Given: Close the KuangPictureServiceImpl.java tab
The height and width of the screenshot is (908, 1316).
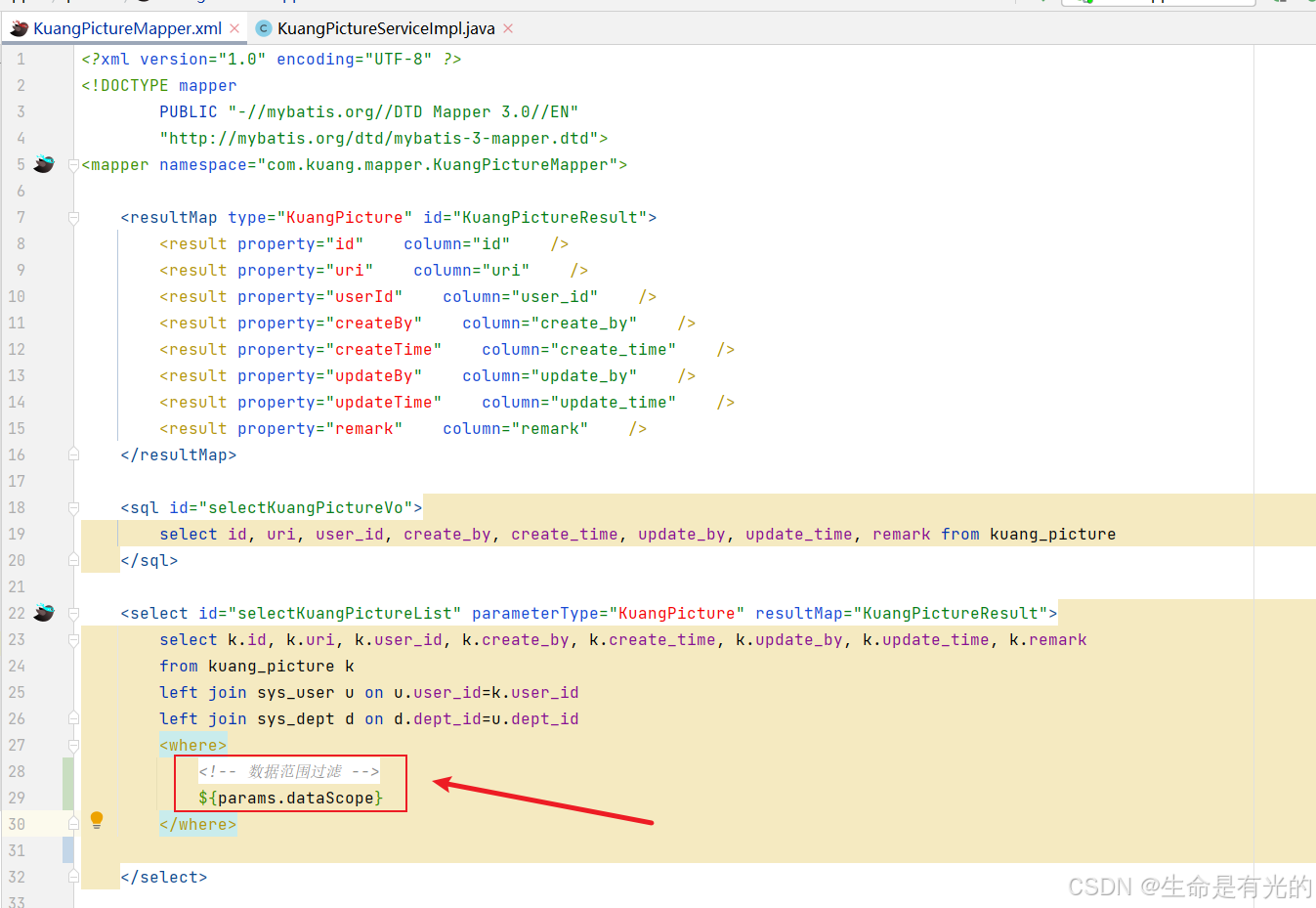Looking at the screenshot, I should pos(508,28).
